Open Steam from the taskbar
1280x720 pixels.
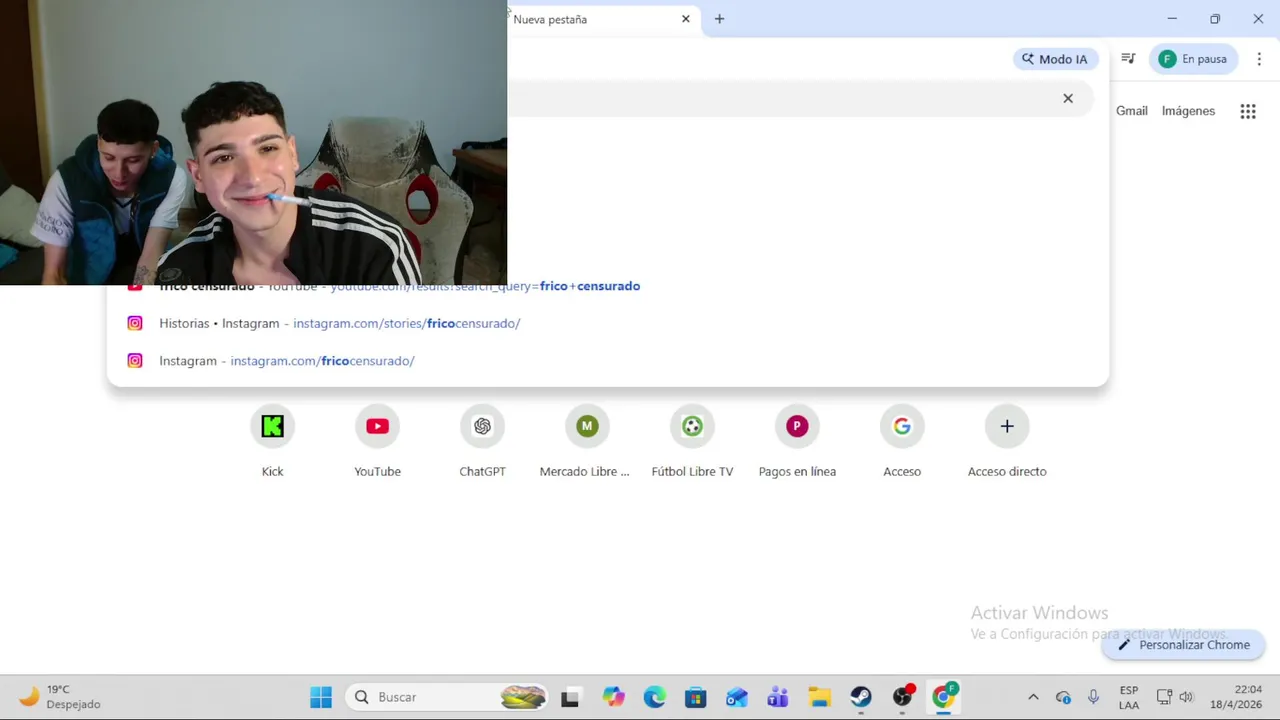(860, 697)
